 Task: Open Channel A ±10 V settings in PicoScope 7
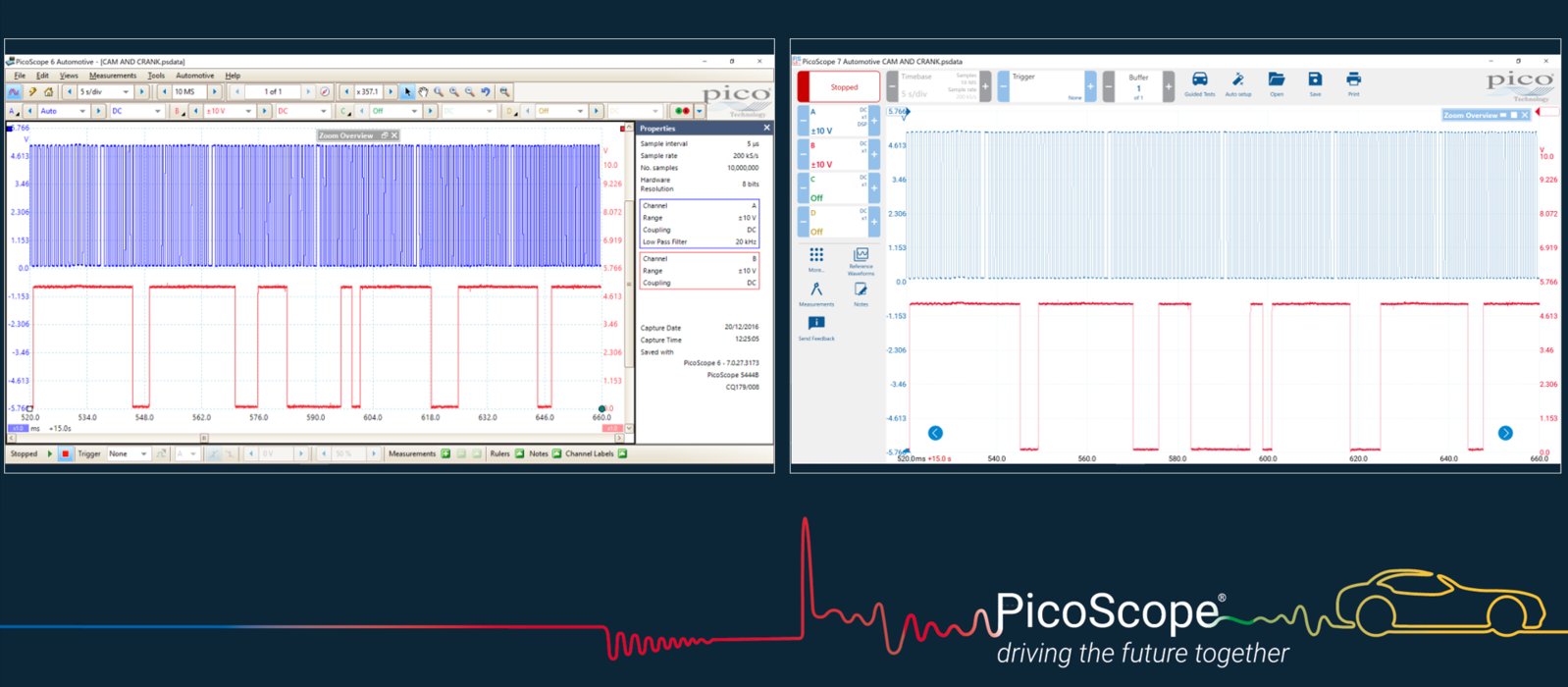[x=838, y=122]
